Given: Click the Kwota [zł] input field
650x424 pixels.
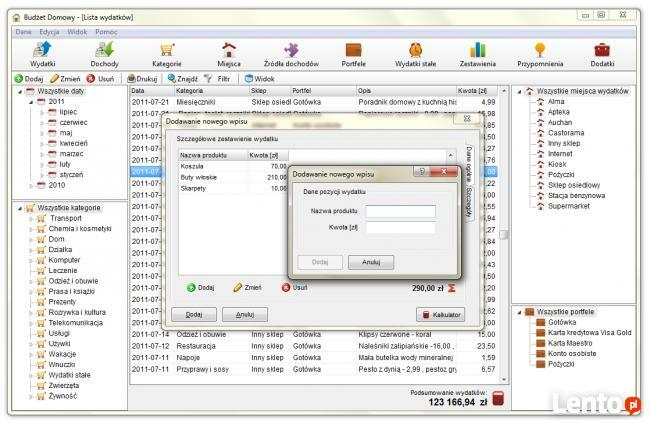Looking at the screenshot, I should point(400,228).
